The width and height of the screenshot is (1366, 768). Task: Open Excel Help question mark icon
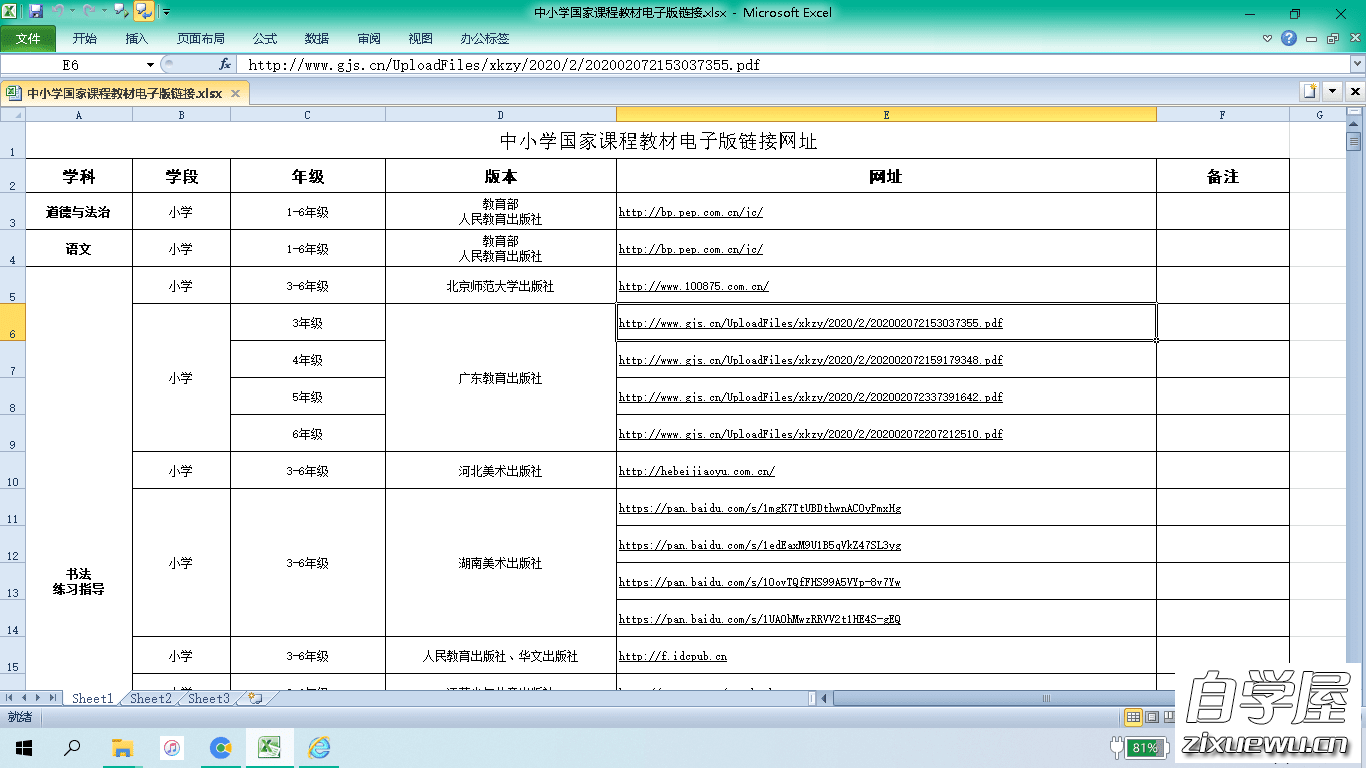(x=1289, y=38)
